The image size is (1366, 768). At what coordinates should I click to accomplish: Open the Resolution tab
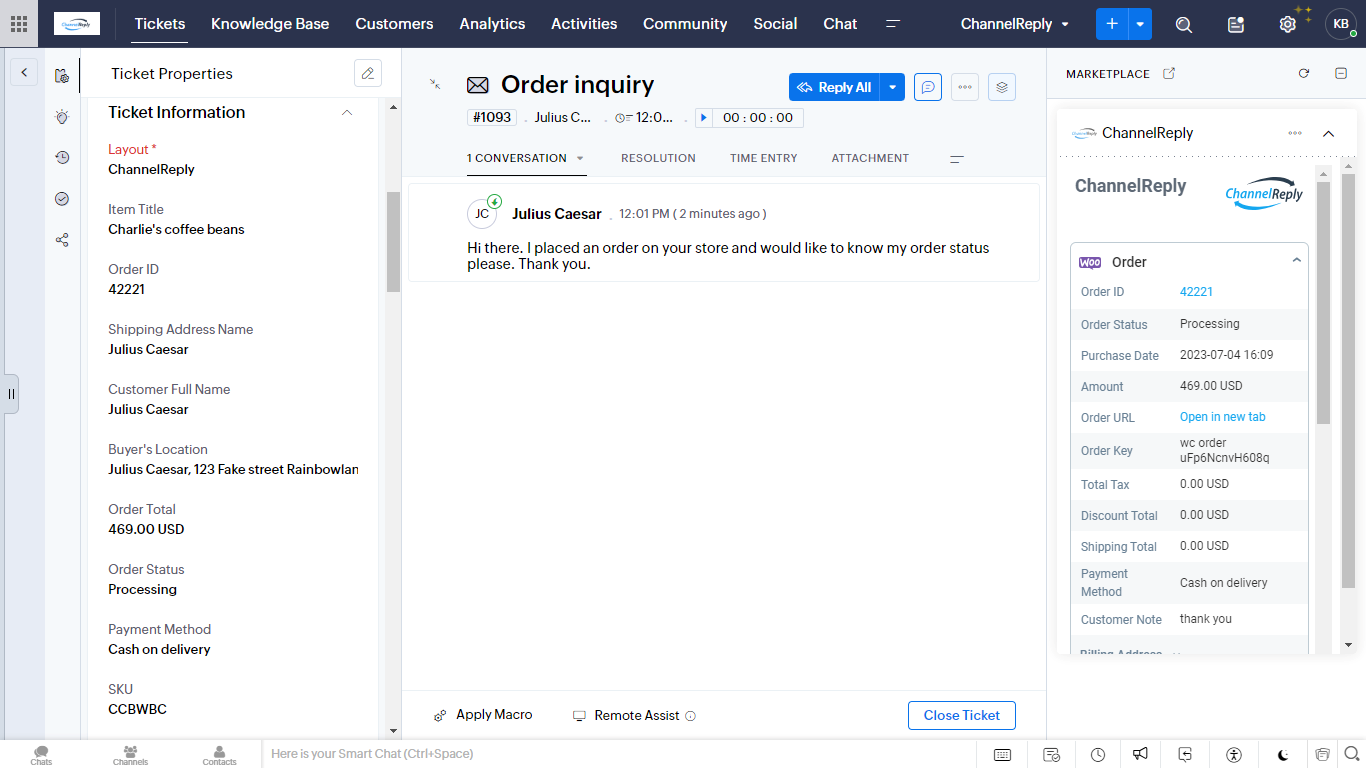click(x=658, y=158)
